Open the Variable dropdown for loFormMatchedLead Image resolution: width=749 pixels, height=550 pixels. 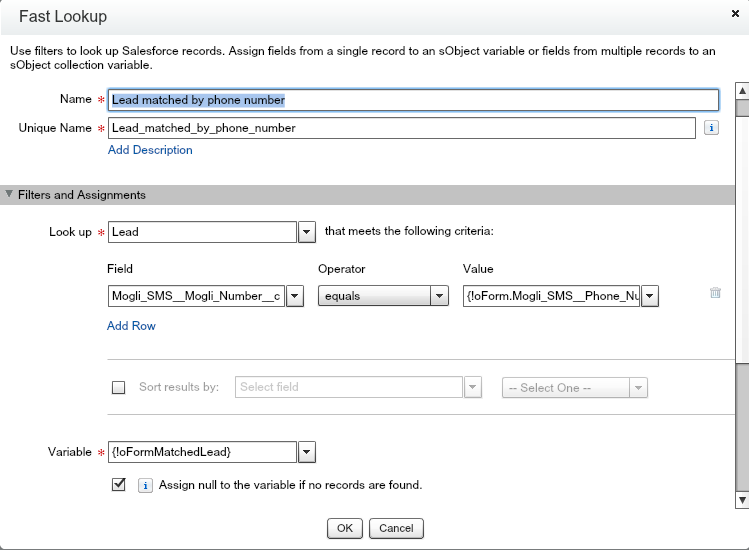pyautogui.click(x=307, y=453)
